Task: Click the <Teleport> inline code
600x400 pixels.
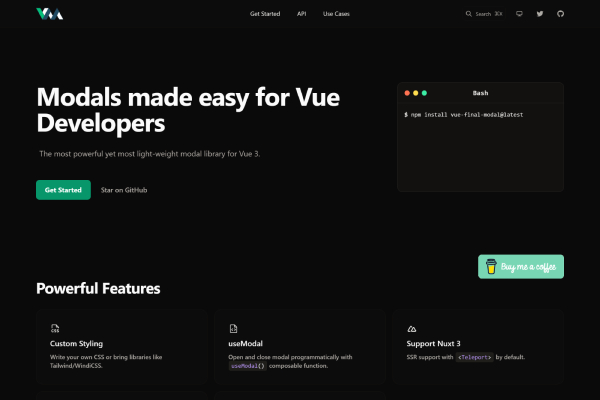Action: [474, 357]
